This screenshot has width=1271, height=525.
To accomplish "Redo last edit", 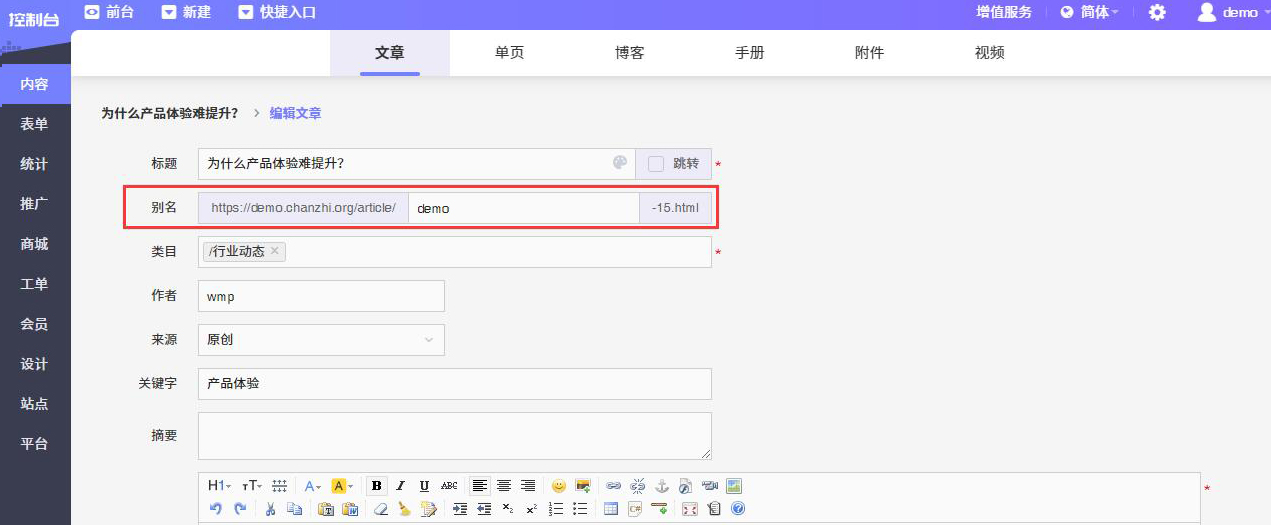I will pos(240,508).
